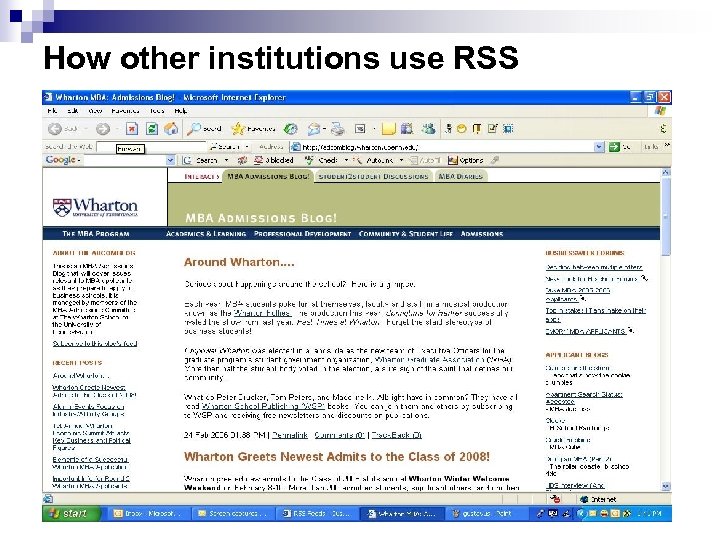Select Student2Student Discussions tab
This screenshot has height=540, width=720.
(x=373, y=176)
